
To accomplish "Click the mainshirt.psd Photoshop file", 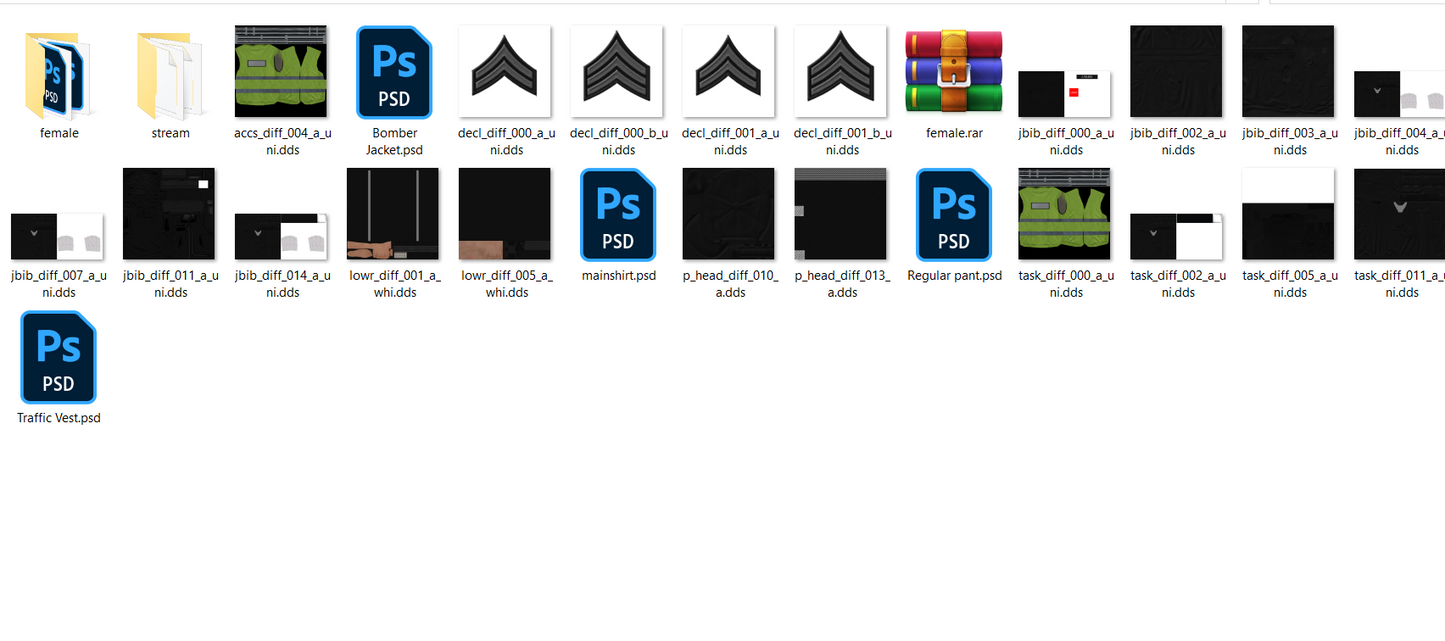I will pyautogui.click(x=618, y=215).
